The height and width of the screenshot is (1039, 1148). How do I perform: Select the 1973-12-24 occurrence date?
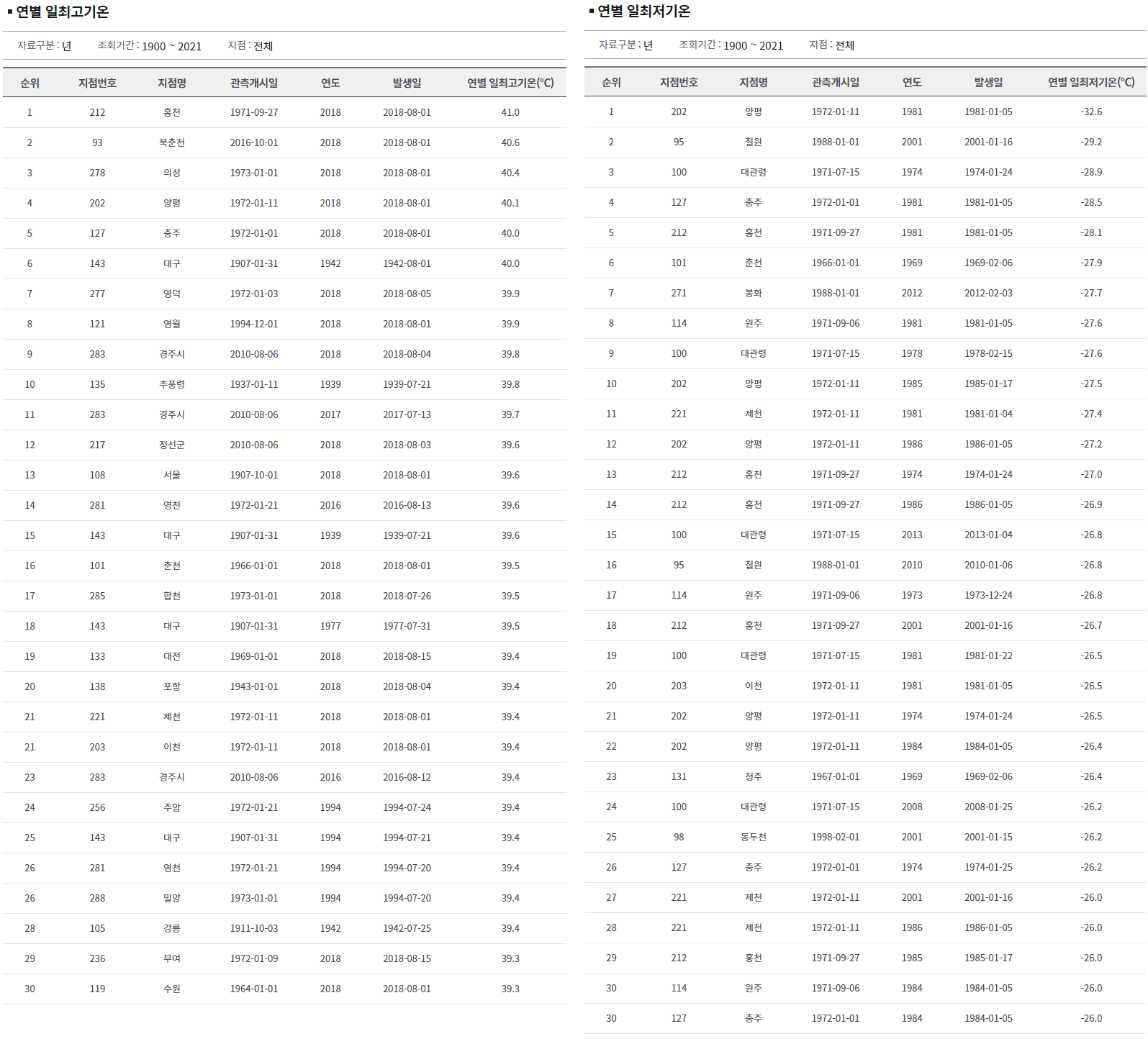[988, 595]
